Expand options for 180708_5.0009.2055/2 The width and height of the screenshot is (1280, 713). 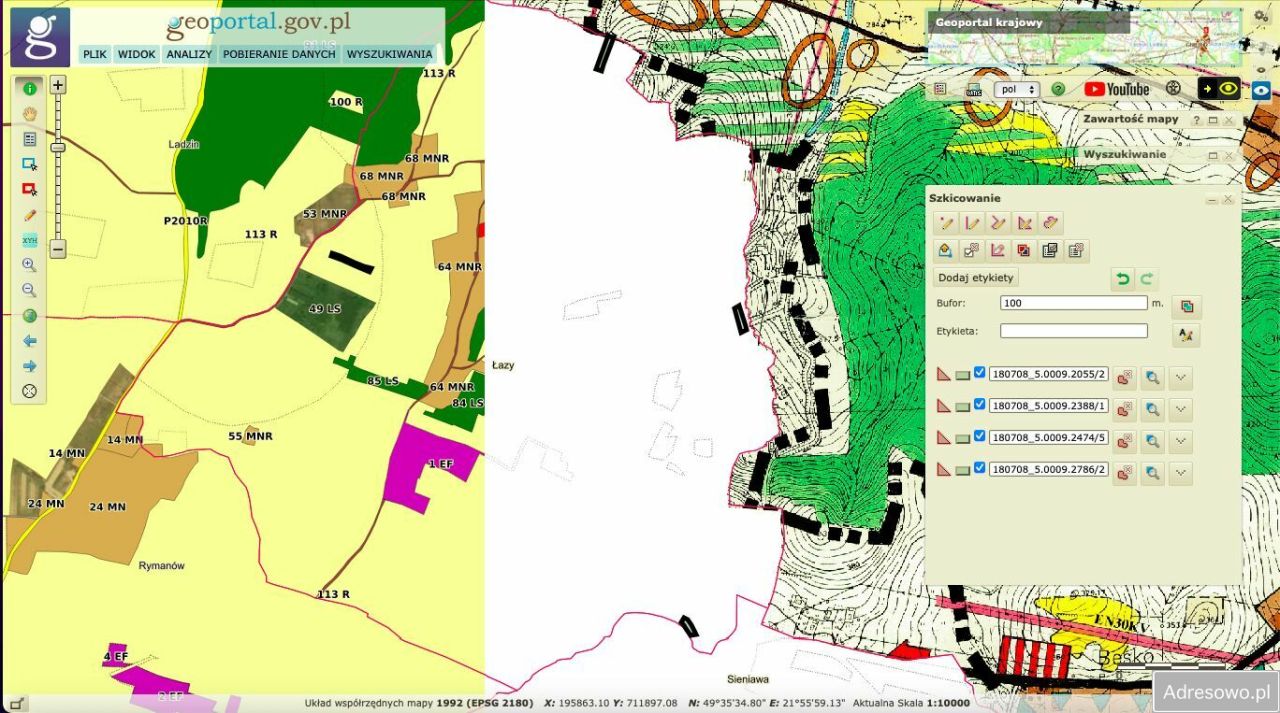[x=1181, y=378]
